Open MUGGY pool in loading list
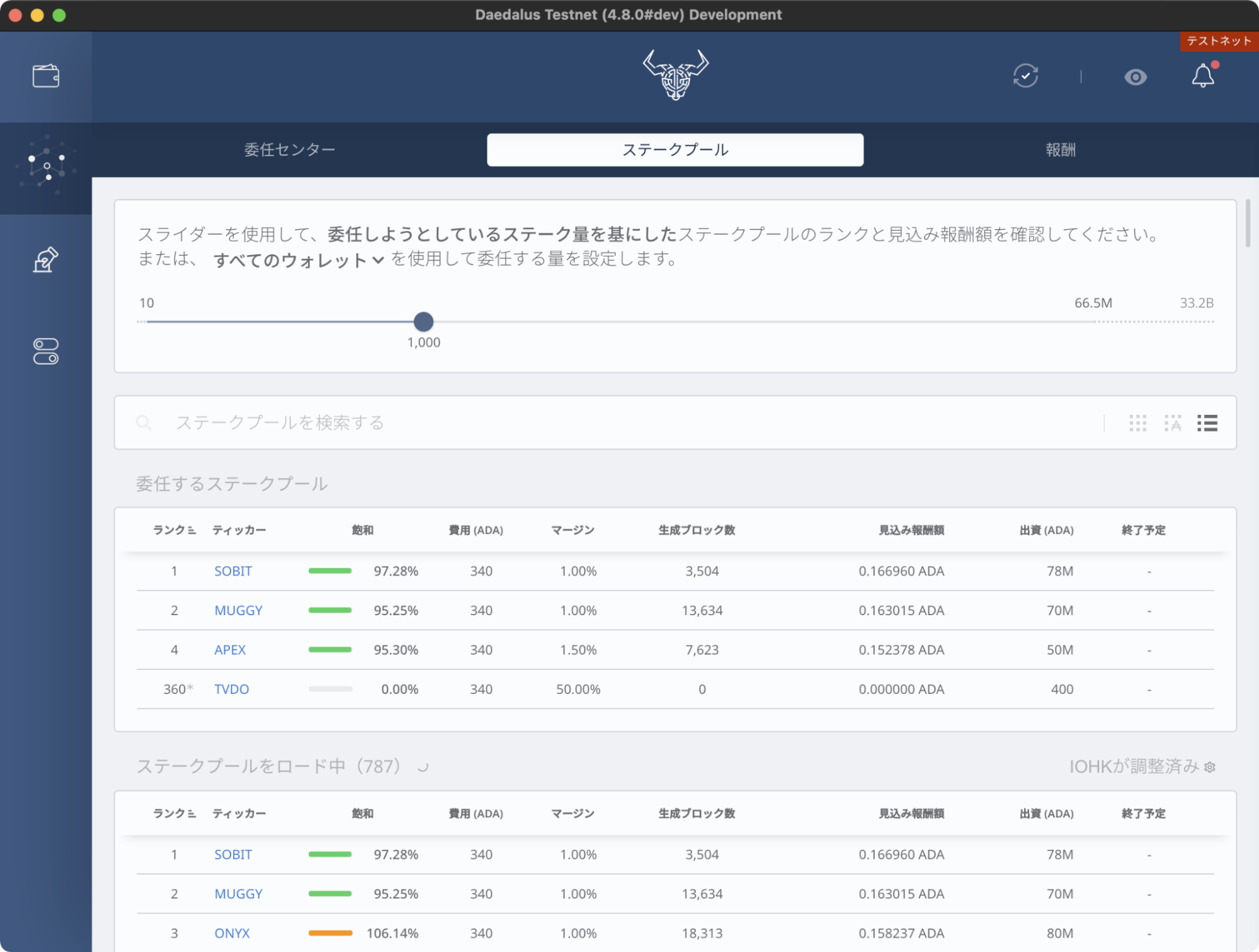This screenshot has width=1259, height=952. click(238, 893)
